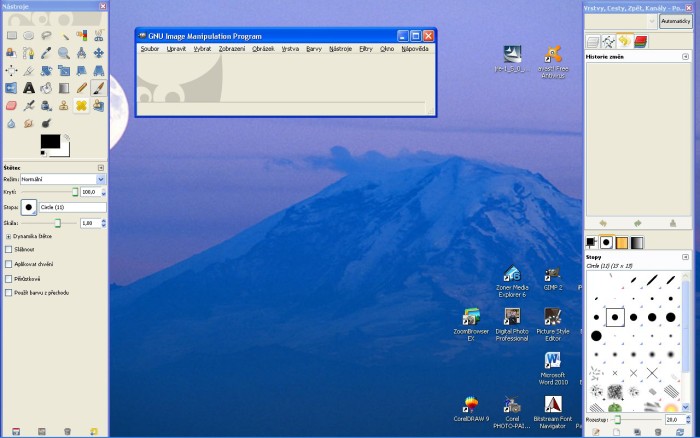700x438 pixels.
Task: Reset colors to default black and white
Action: point(43,154)
